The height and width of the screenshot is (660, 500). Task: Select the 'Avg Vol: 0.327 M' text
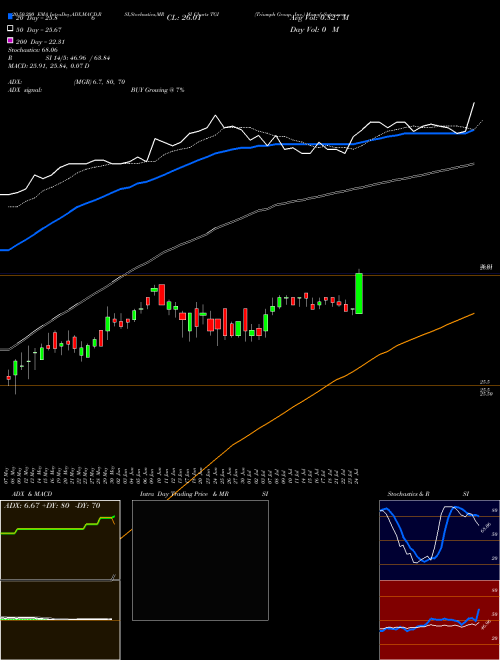[319, 18]
